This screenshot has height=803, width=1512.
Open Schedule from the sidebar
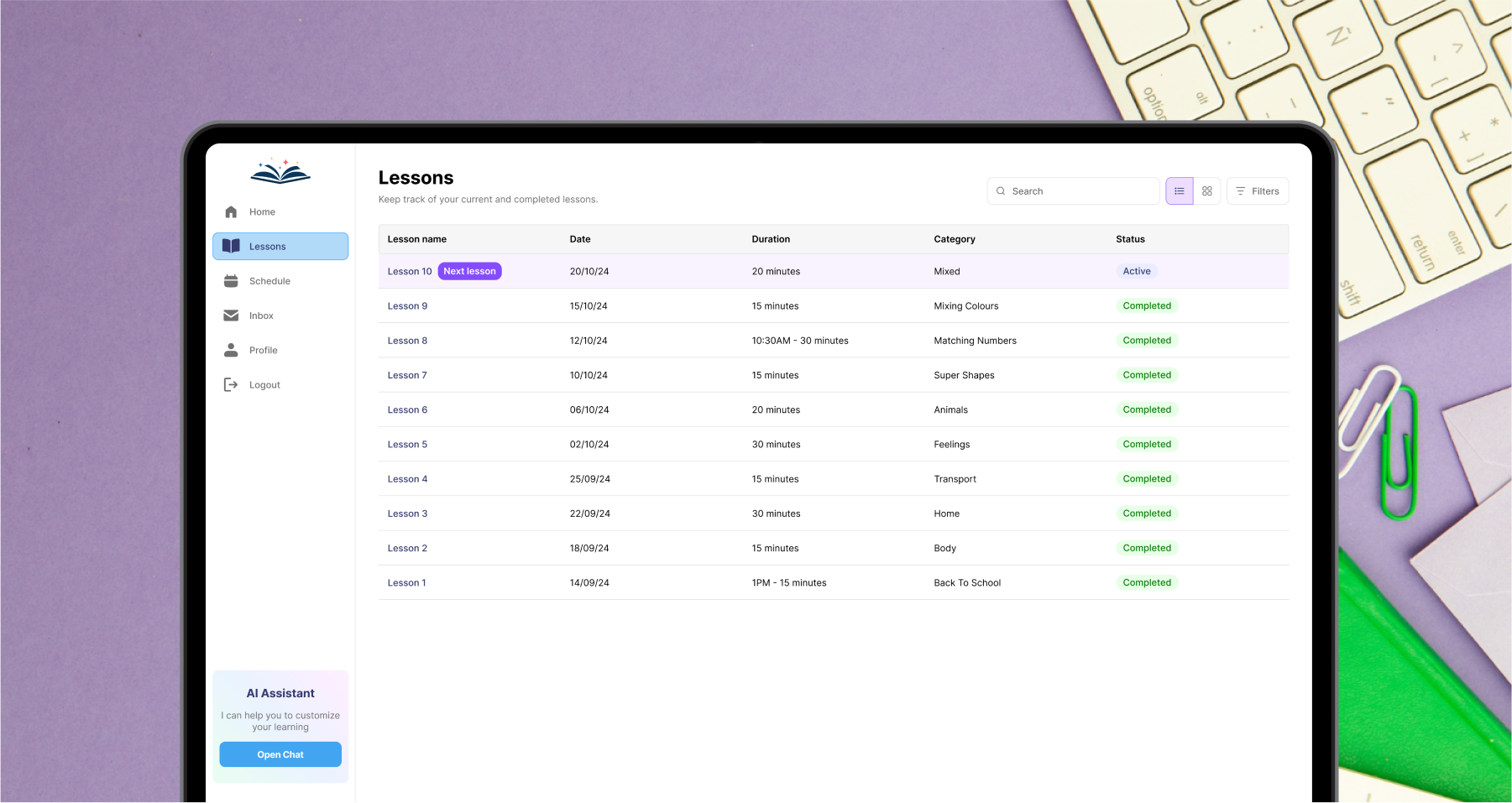280,281
